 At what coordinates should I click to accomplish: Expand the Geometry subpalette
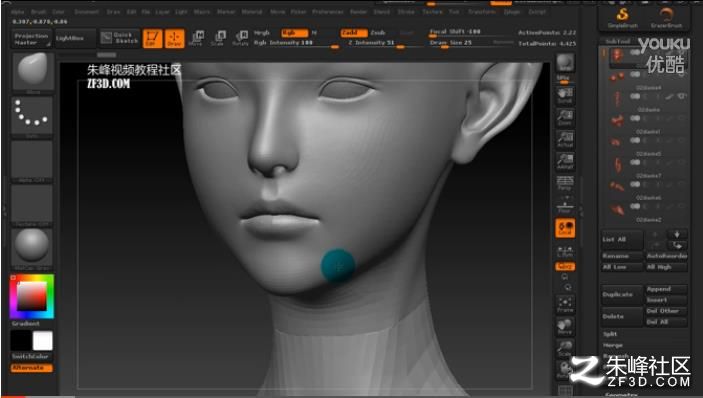pos(621,395)
